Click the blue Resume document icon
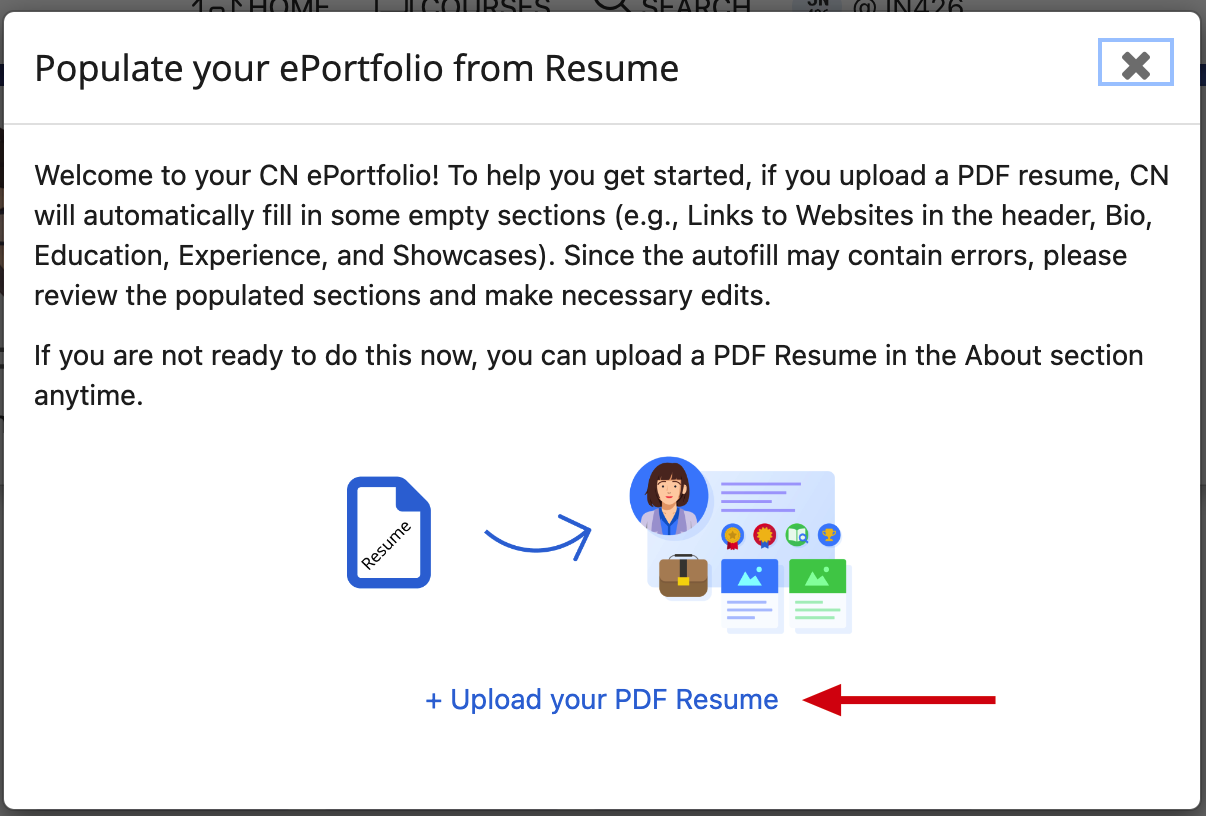Screen dimensions: 1206x816 click(x=389, y=532)
